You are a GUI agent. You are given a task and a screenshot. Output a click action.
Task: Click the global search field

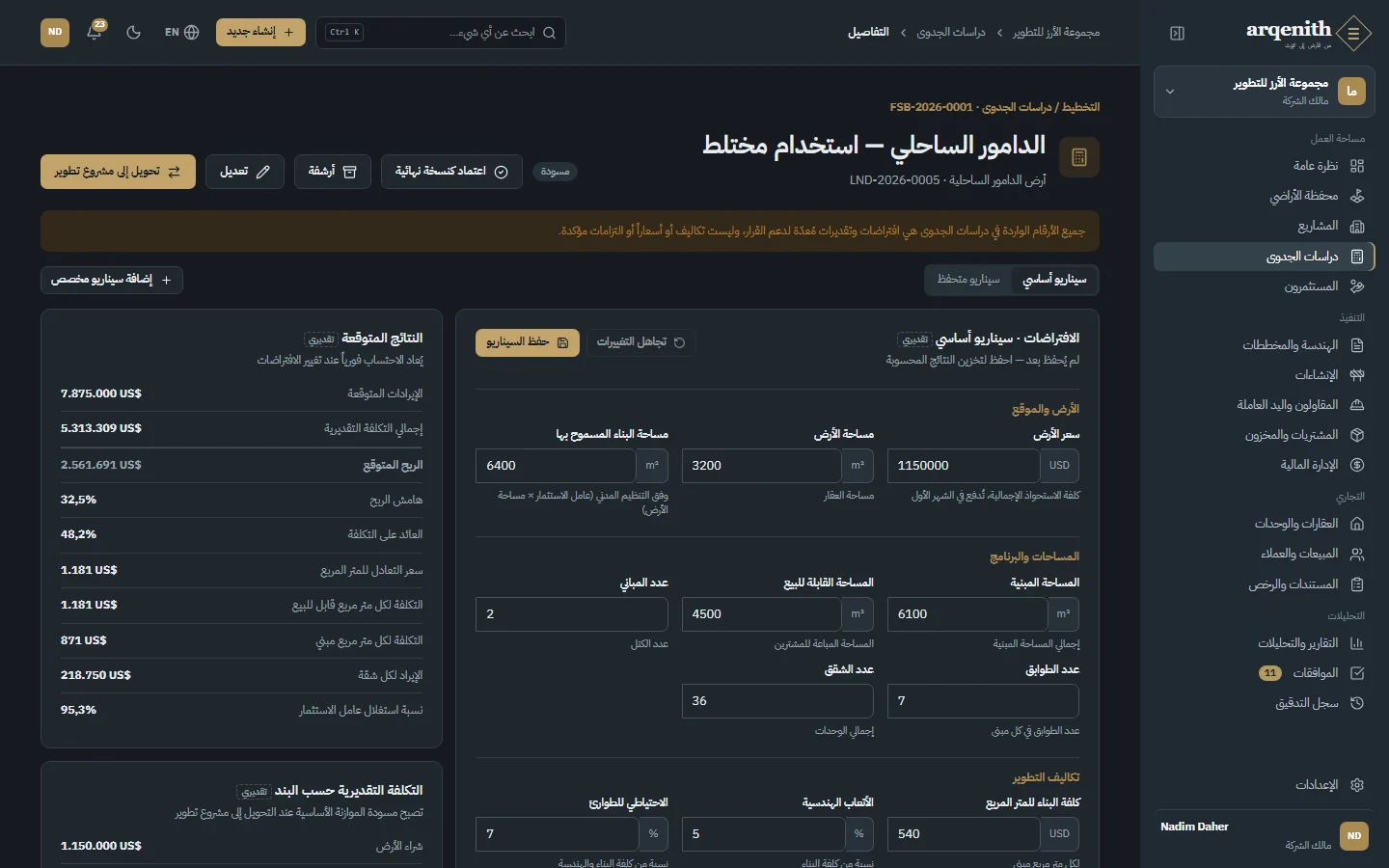[x=442, y=33]
